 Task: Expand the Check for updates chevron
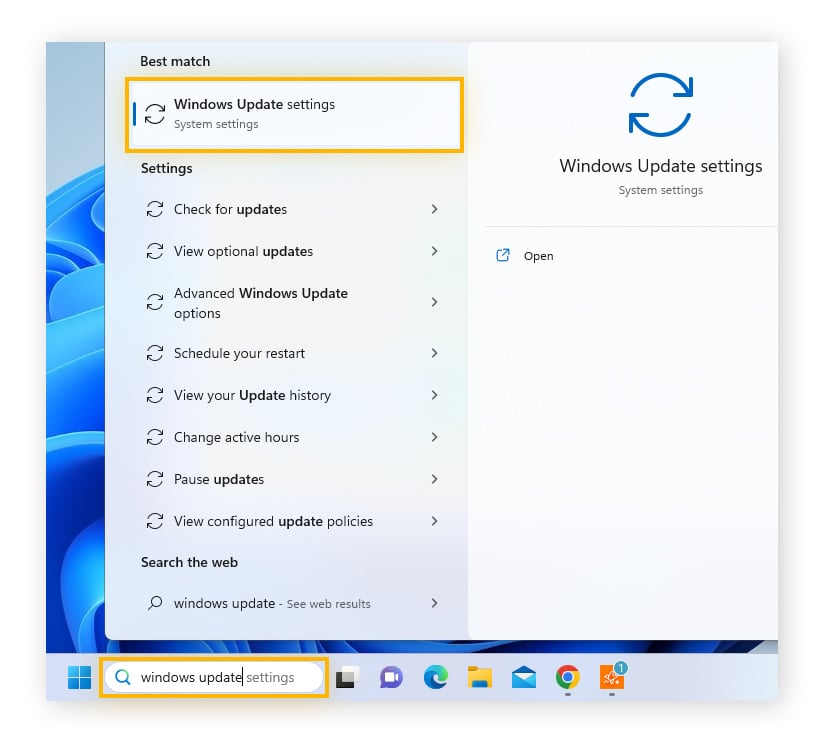coord(434,209)
